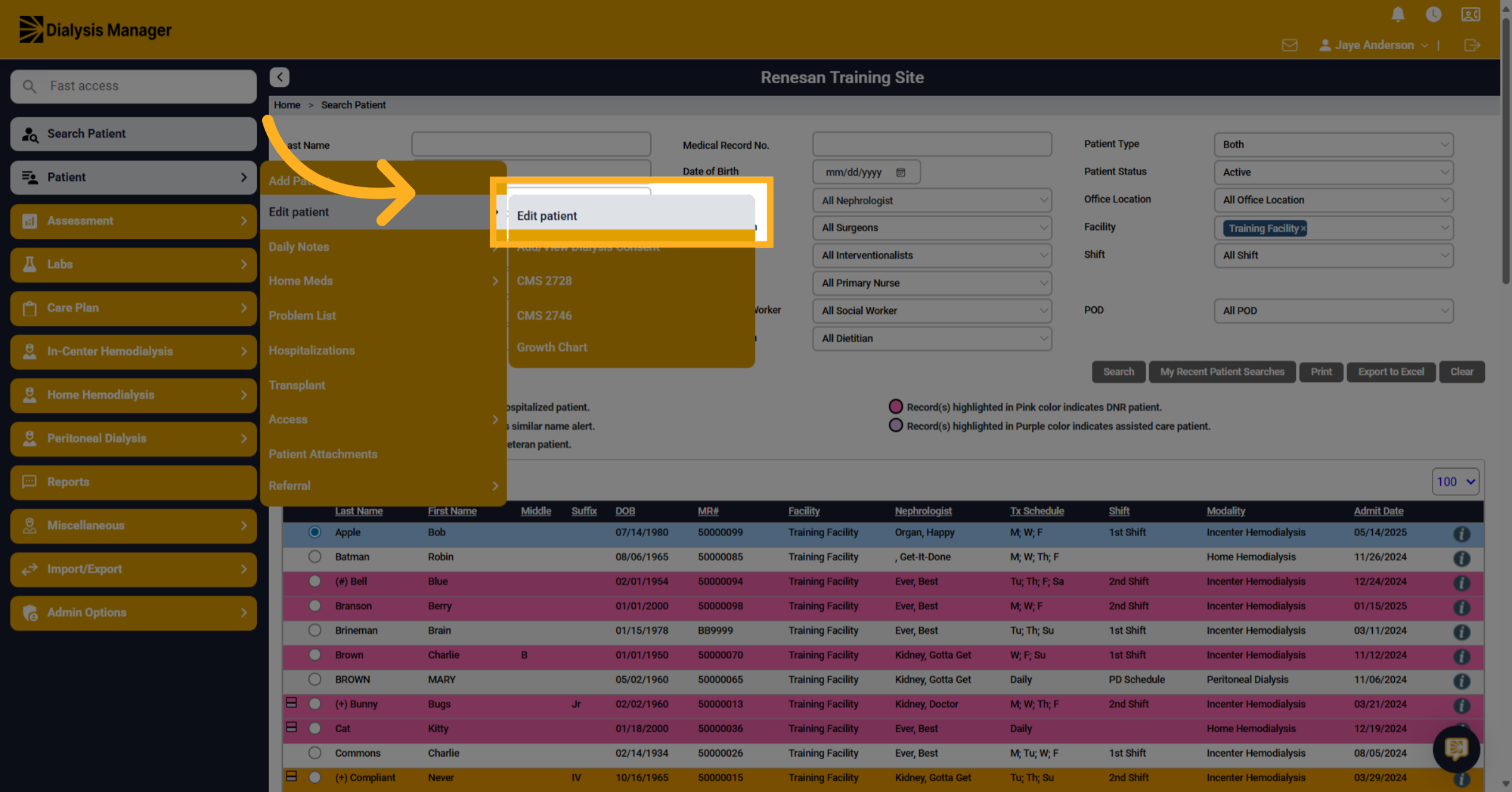Viewport: 1512px width, 792px height.
Task: Click the Clear button
Action: pos(1462,372)
